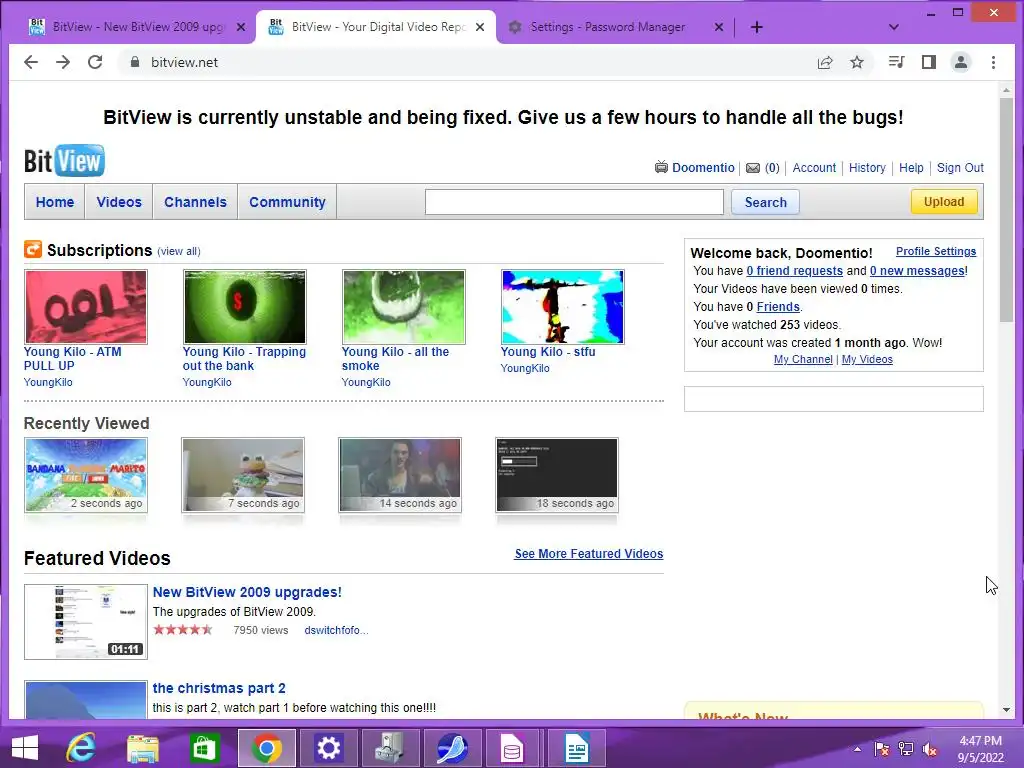This screenshot has height=768, width=1024.
Task: Click in the BitView search field
Action: click(574, 202)
